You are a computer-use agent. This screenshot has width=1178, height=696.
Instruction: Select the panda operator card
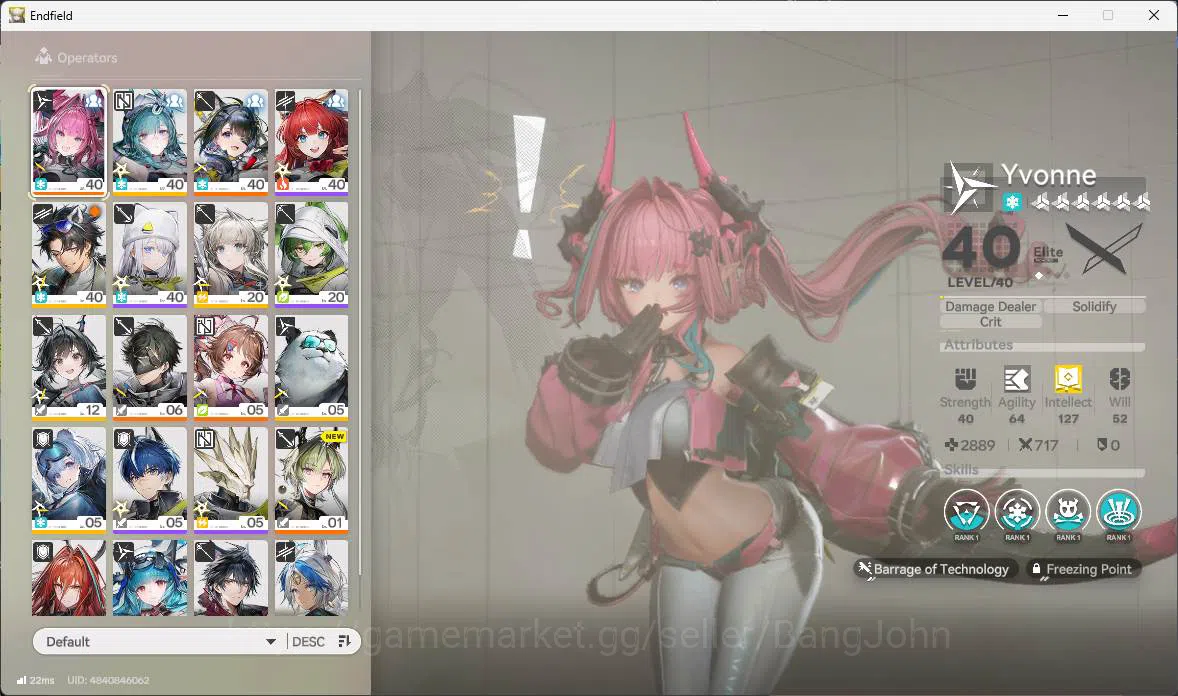coord(312,367)
